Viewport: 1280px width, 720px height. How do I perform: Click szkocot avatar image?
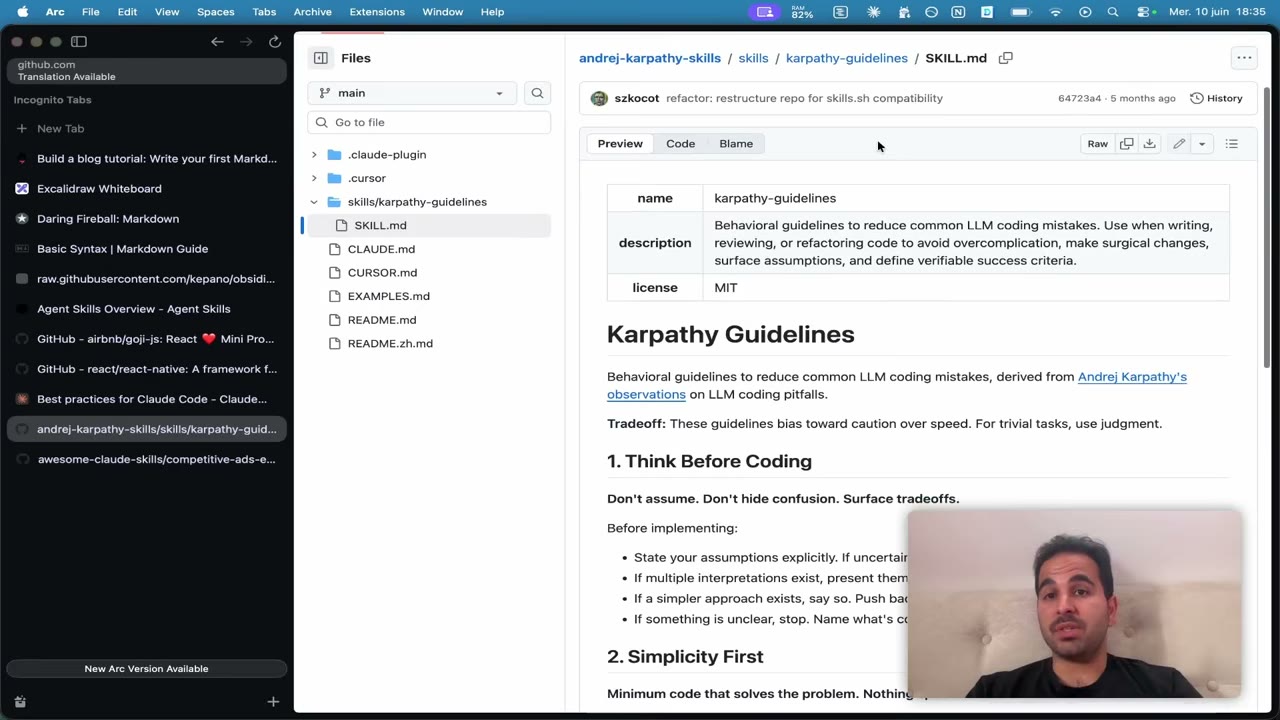(599, 98)
